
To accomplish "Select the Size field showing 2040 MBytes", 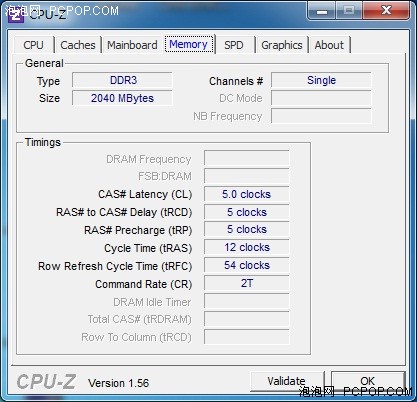I will [x=122, y=98].
